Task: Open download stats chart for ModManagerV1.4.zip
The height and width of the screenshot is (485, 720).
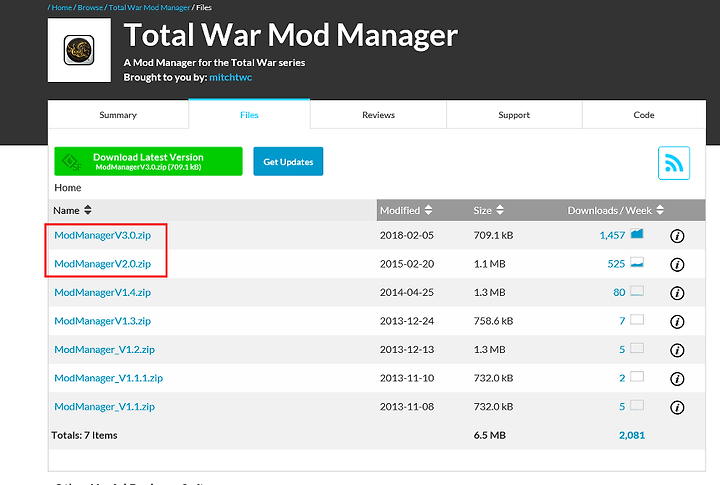Action: tap(636, 291)
